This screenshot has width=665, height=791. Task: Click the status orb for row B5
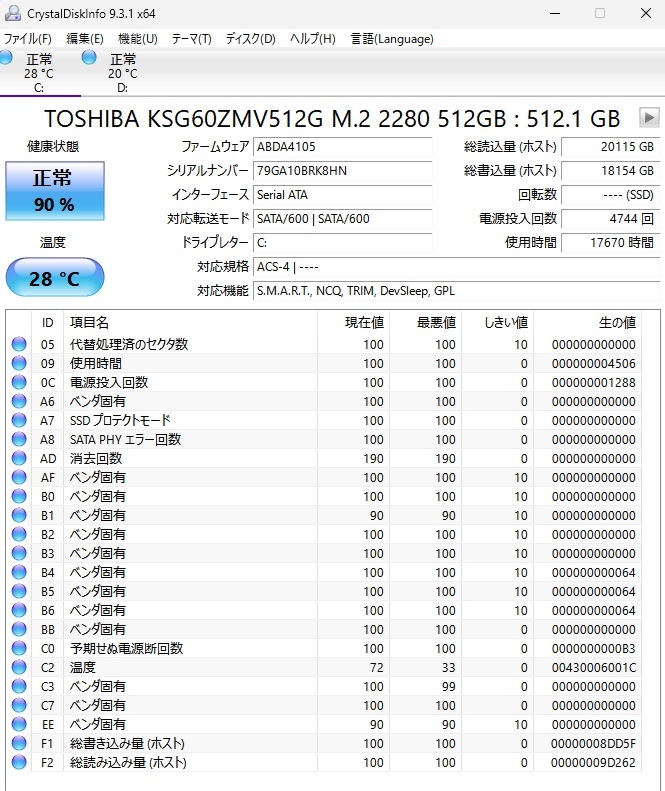pos(19,591)
